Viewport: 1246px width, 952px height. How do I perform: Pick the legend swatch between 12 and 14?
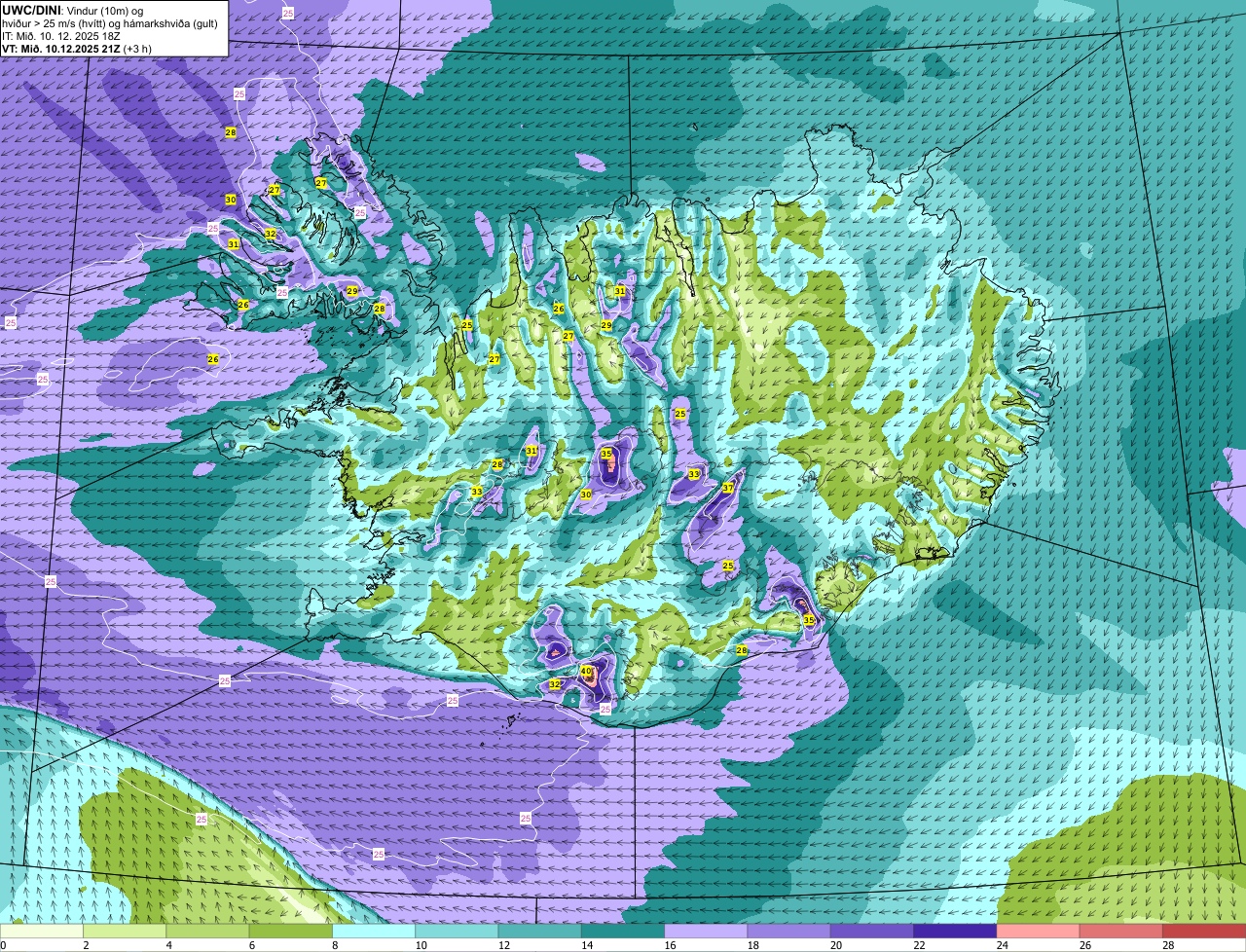540,931
